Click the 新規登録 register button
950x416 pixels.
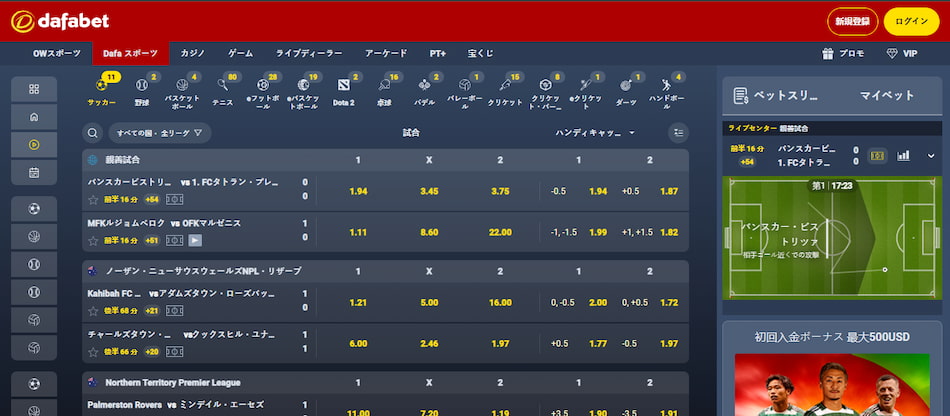(x=852, y=22)
